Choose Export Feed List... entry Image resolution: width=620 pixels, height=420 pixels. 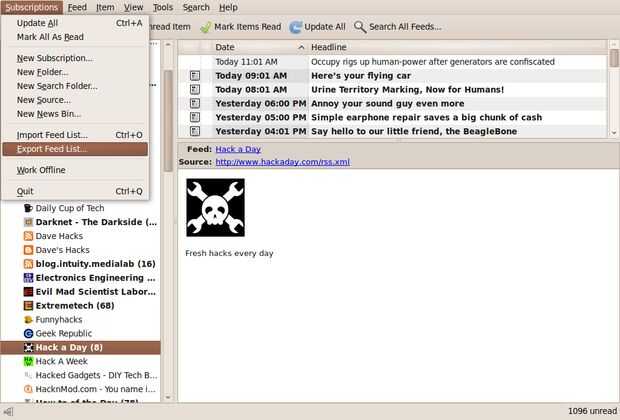[75, 149]
